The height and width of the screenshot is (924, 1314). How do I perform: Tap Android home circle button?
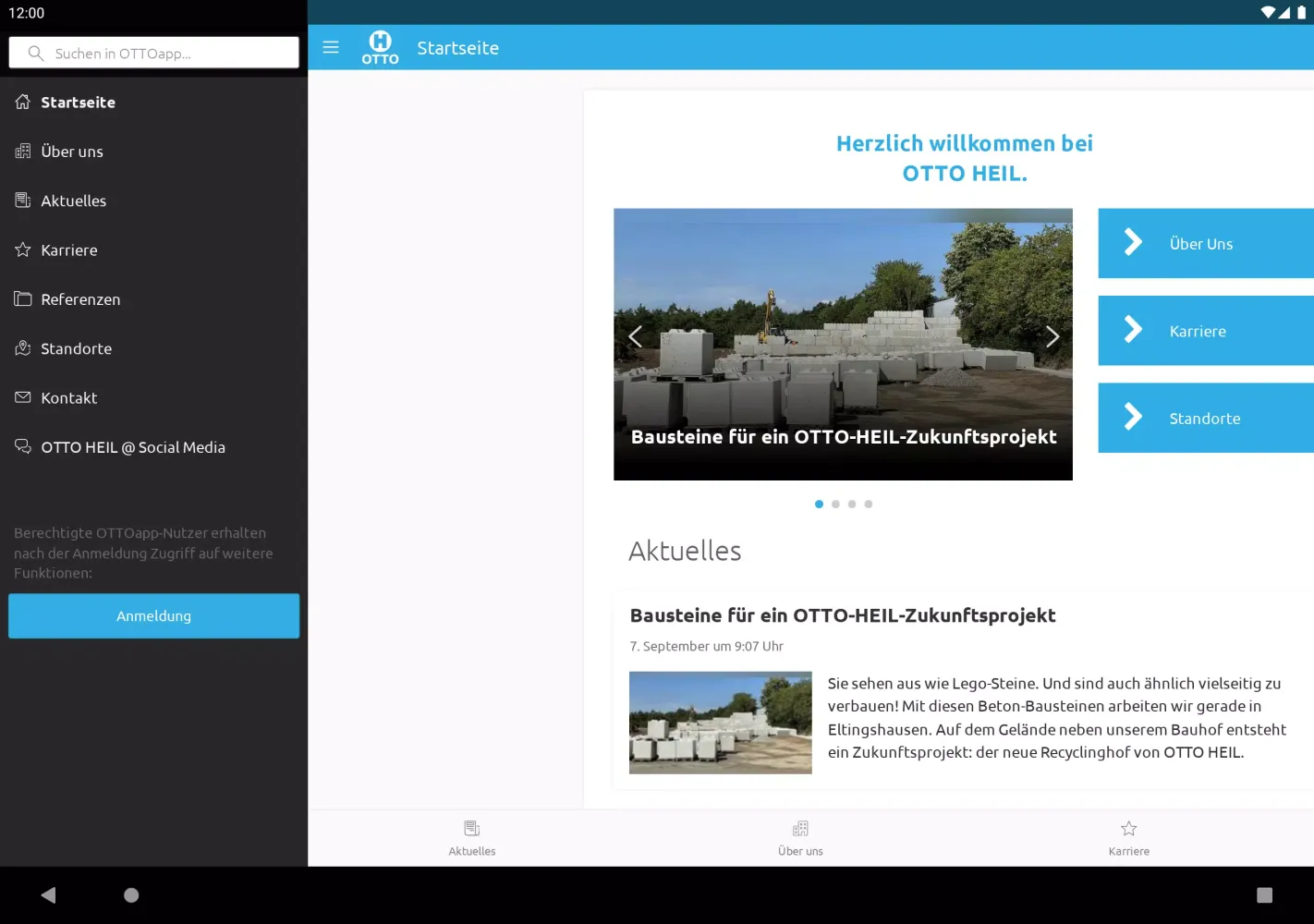pyautogui.click(x=131, y=894)
